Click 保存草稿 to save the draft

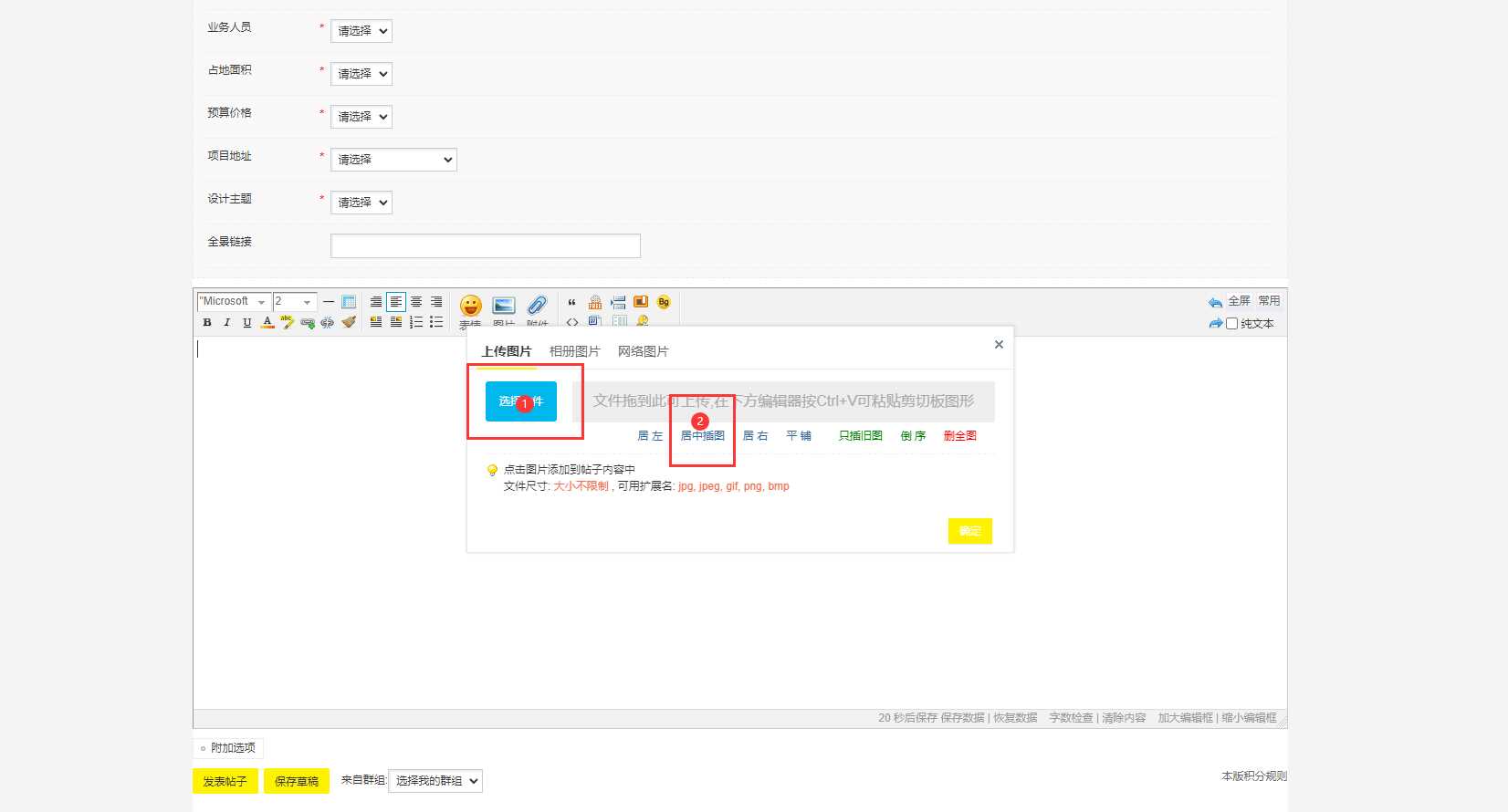297,782
